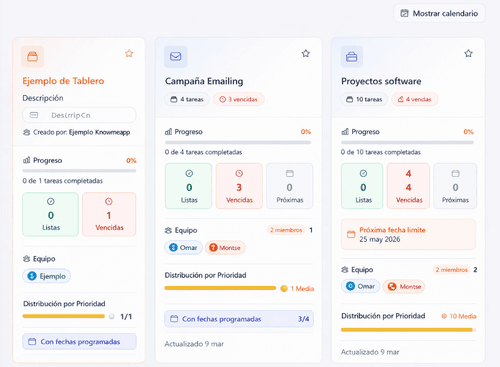
Task: Favorite the Ejemplo de Tablero board star
Action: 129,53
